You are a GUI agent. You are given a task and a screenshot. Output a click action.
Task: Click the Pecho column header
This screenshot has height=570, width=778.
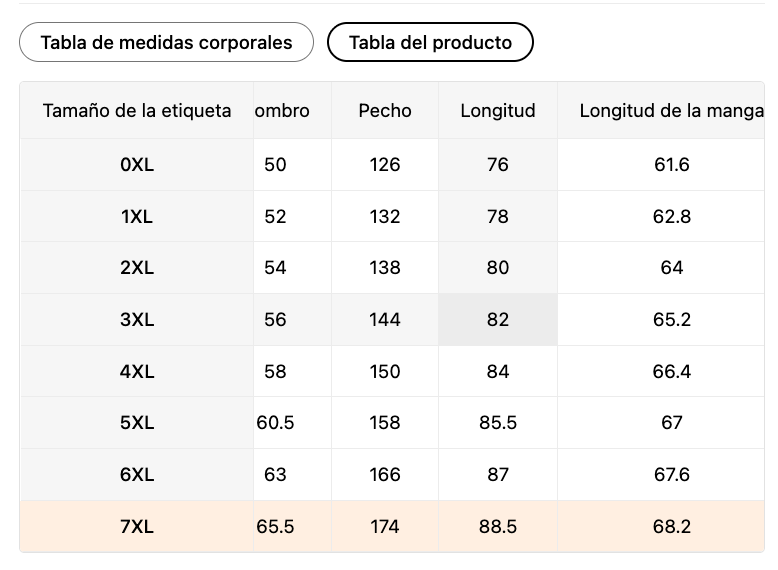385,111
